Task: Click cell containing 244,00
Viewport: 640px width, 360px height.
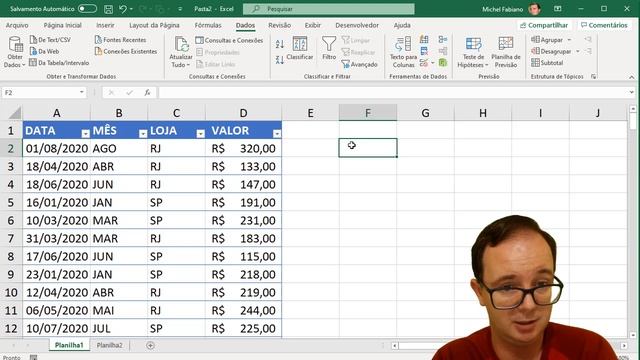Action: [243, 311]
